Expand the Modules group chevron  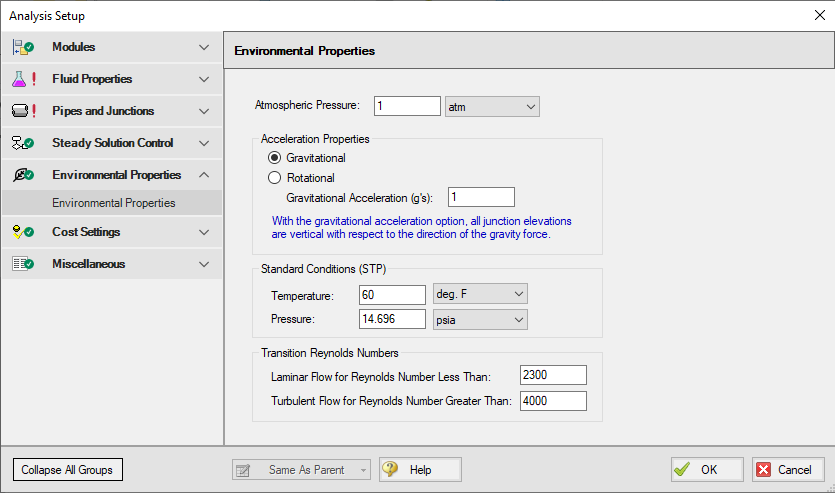pos(204,47)
